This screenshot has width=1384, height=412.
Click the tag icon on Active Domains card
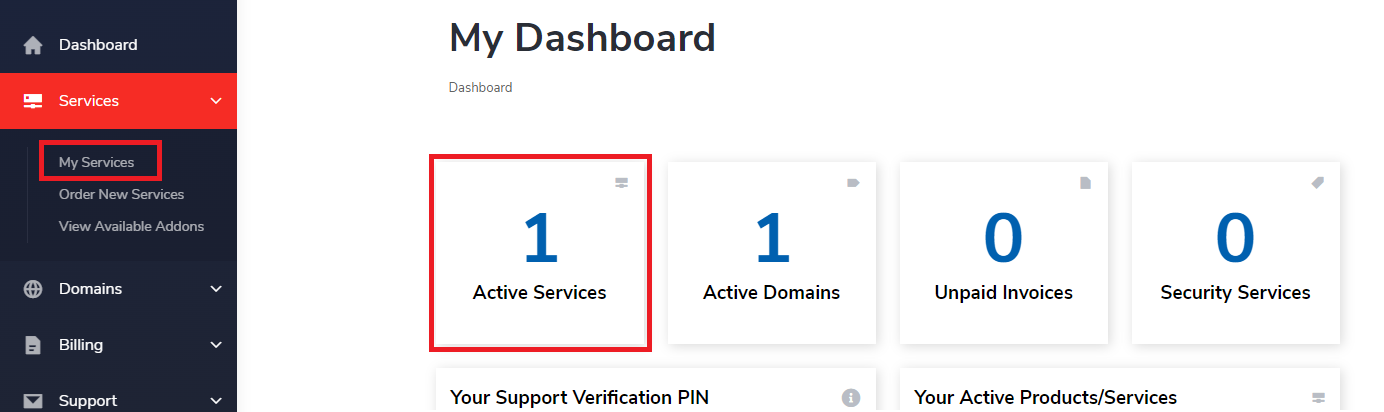point(853,183)
